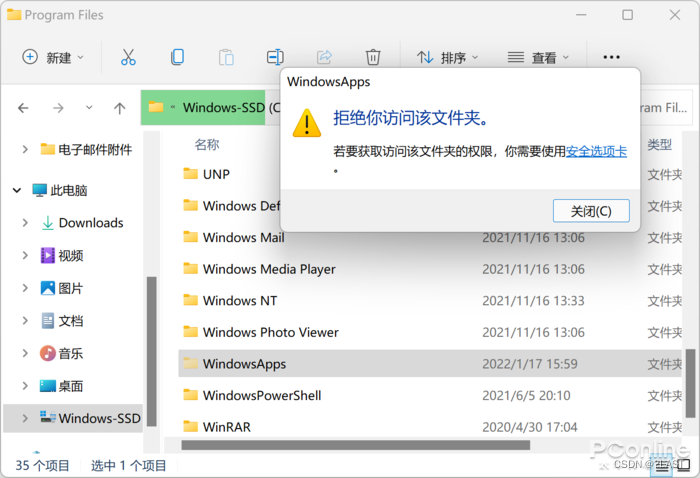Expand the 桌面 tree node

(25, 386)
